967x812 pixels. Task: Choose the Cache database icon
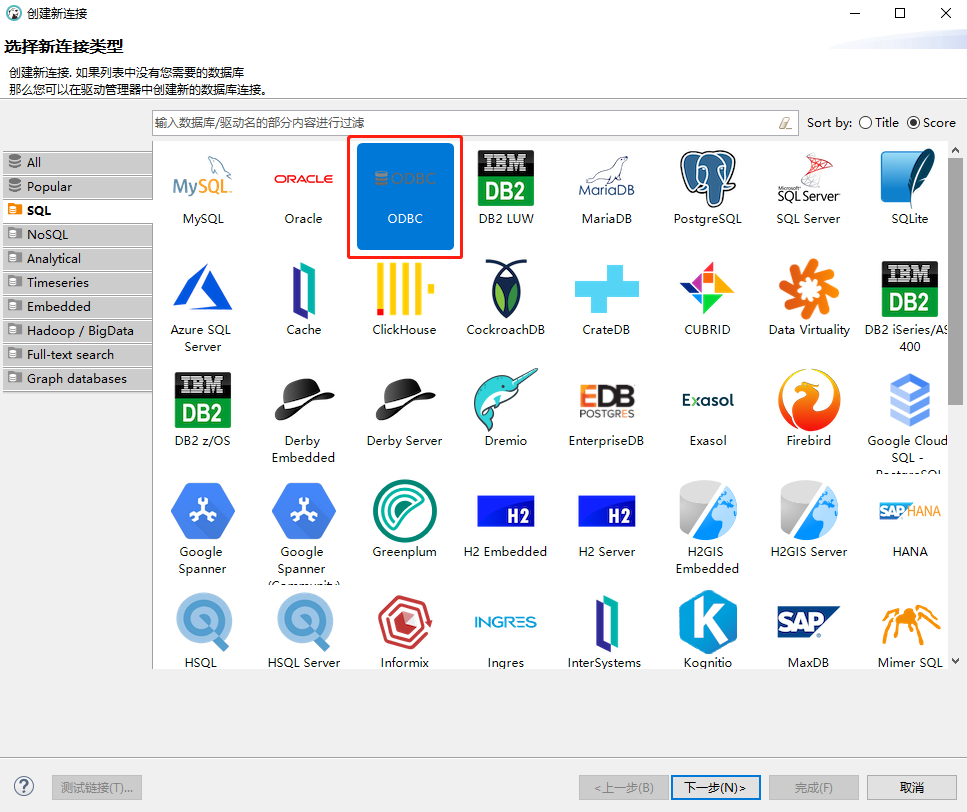(303, 289)
